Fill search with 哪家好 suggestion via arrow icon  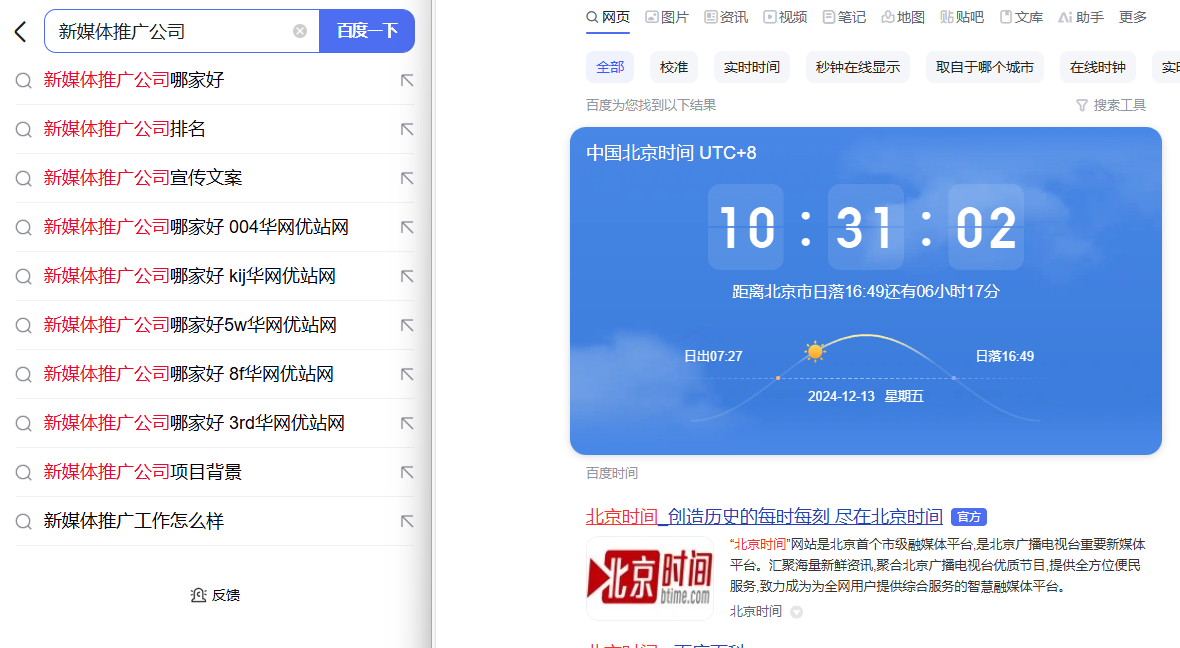[407, 80]
